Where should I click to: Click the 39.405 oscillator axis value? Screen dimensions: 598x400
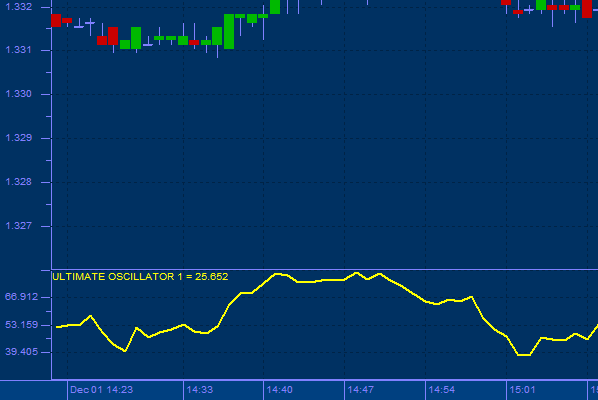(21, 352)
